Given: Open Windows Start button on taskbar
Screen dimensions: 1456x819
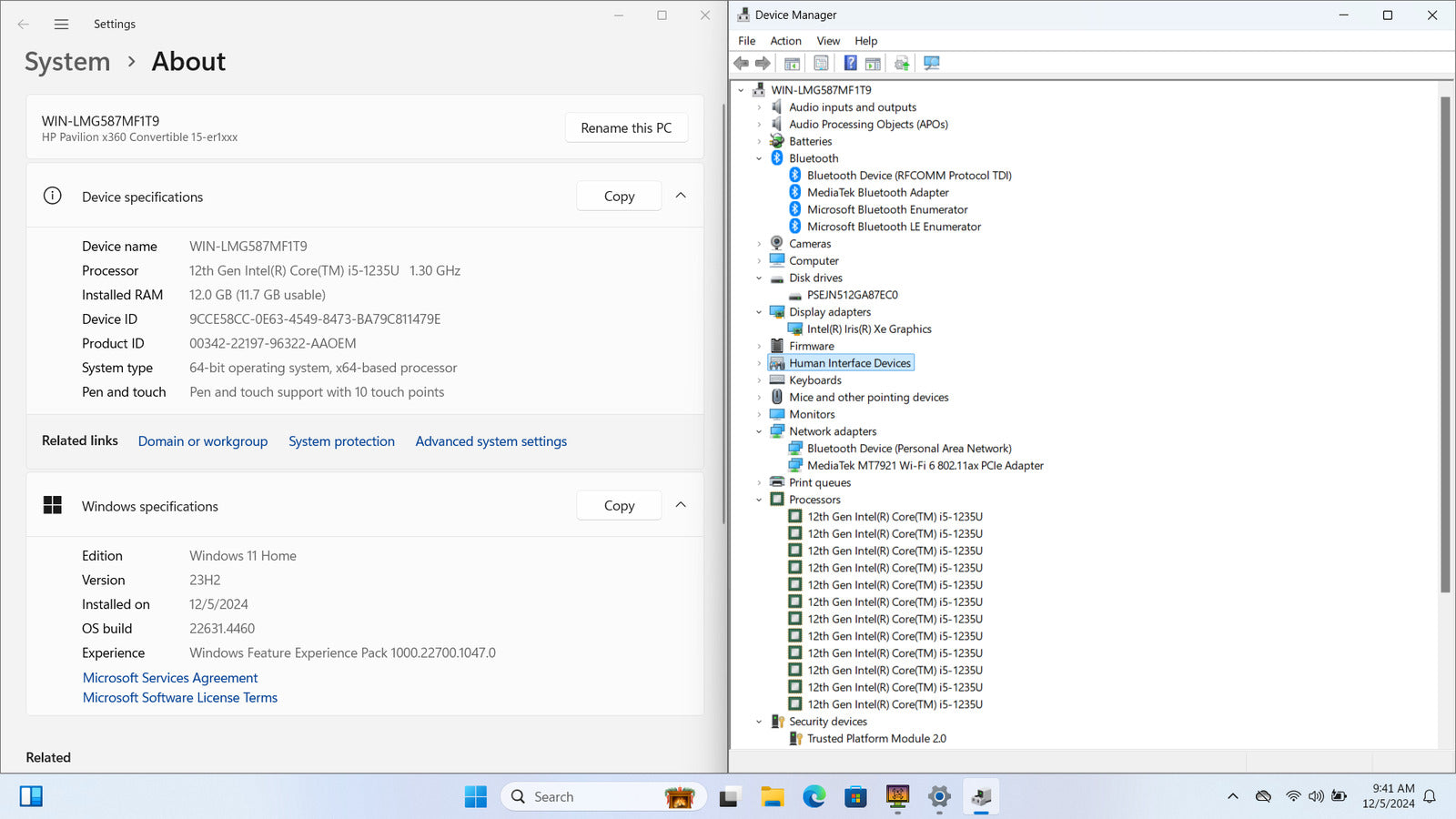Looking at the screenshot, I should (x=476, y=797).
